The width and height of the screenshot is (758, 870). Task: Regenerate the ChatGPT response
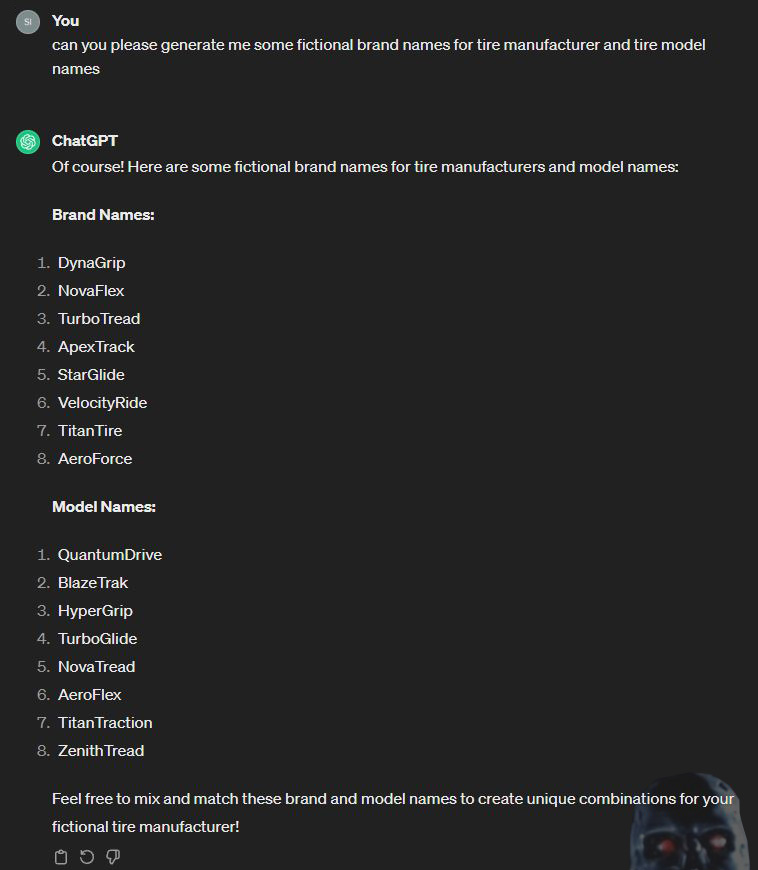(87, 857)
